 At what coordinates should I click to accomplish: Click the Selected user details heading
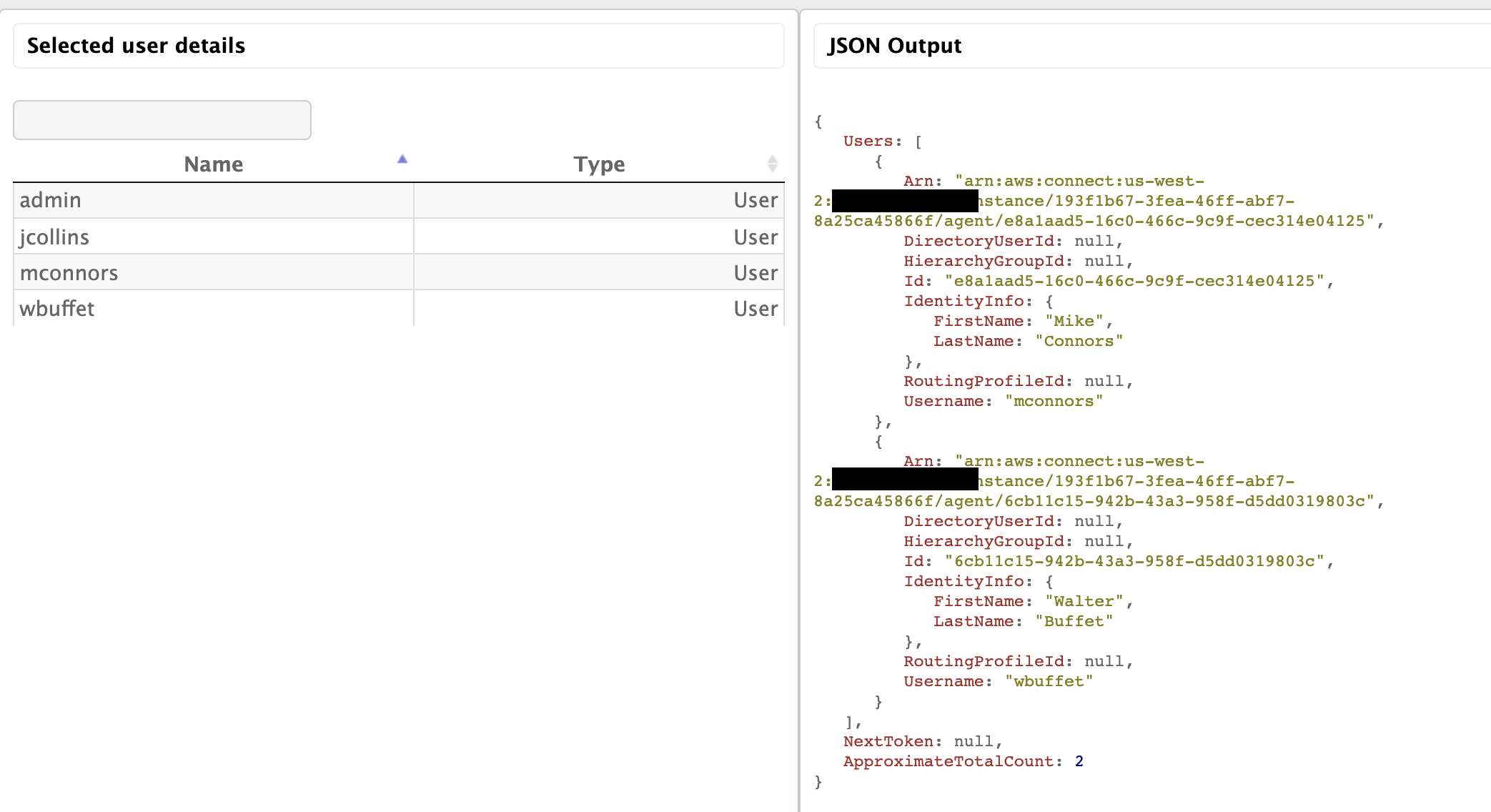tap(136, 46)
